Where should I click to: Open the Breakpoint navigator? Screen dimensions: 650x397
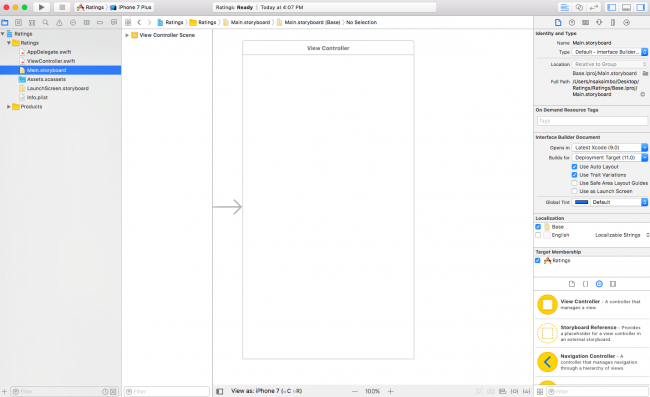pyautogui.click(x=100, y=22)
